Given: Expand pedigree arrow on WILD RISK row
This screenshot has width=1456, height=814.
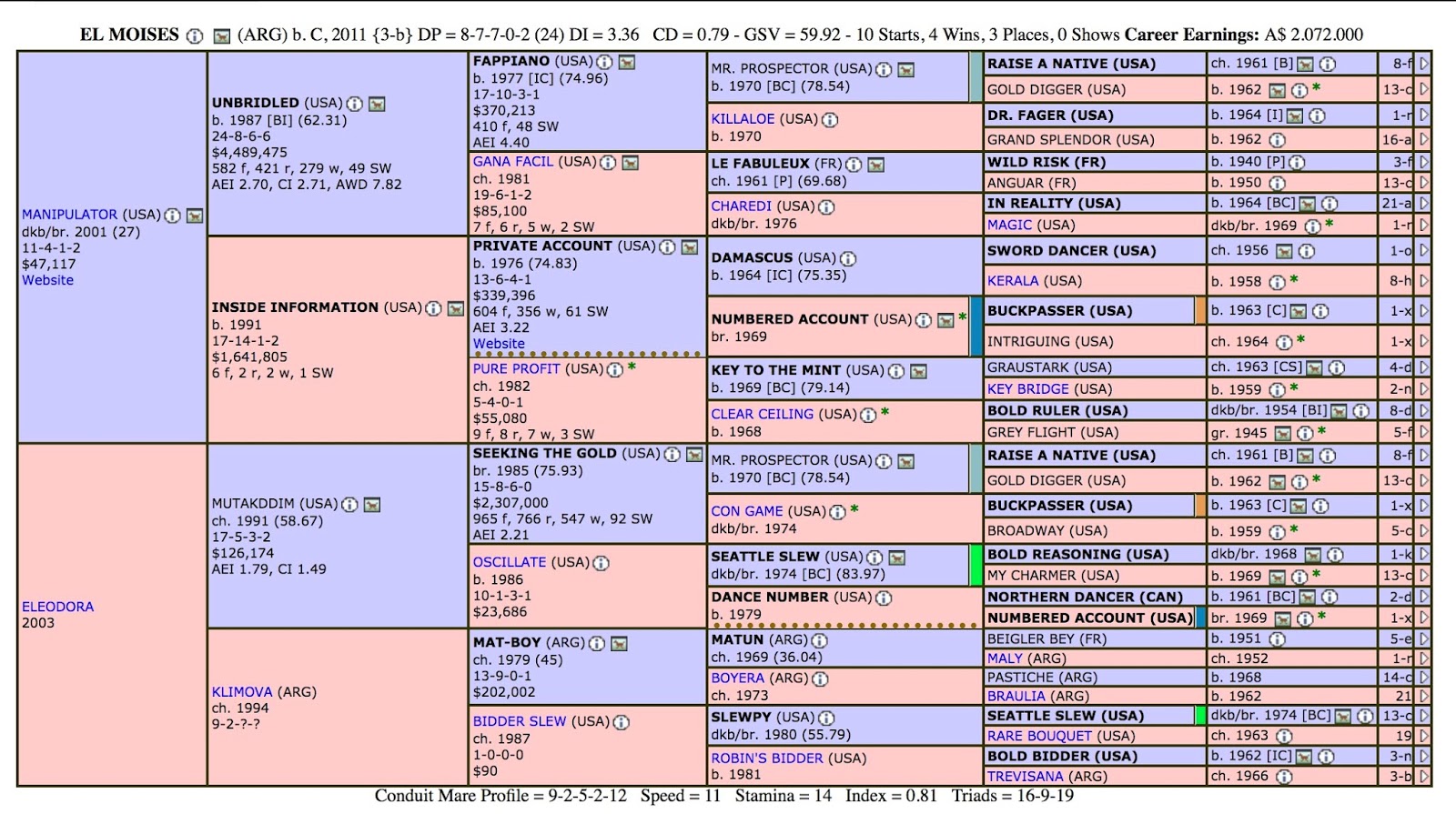Looking at the screenshot, I should click(1424, 162).
